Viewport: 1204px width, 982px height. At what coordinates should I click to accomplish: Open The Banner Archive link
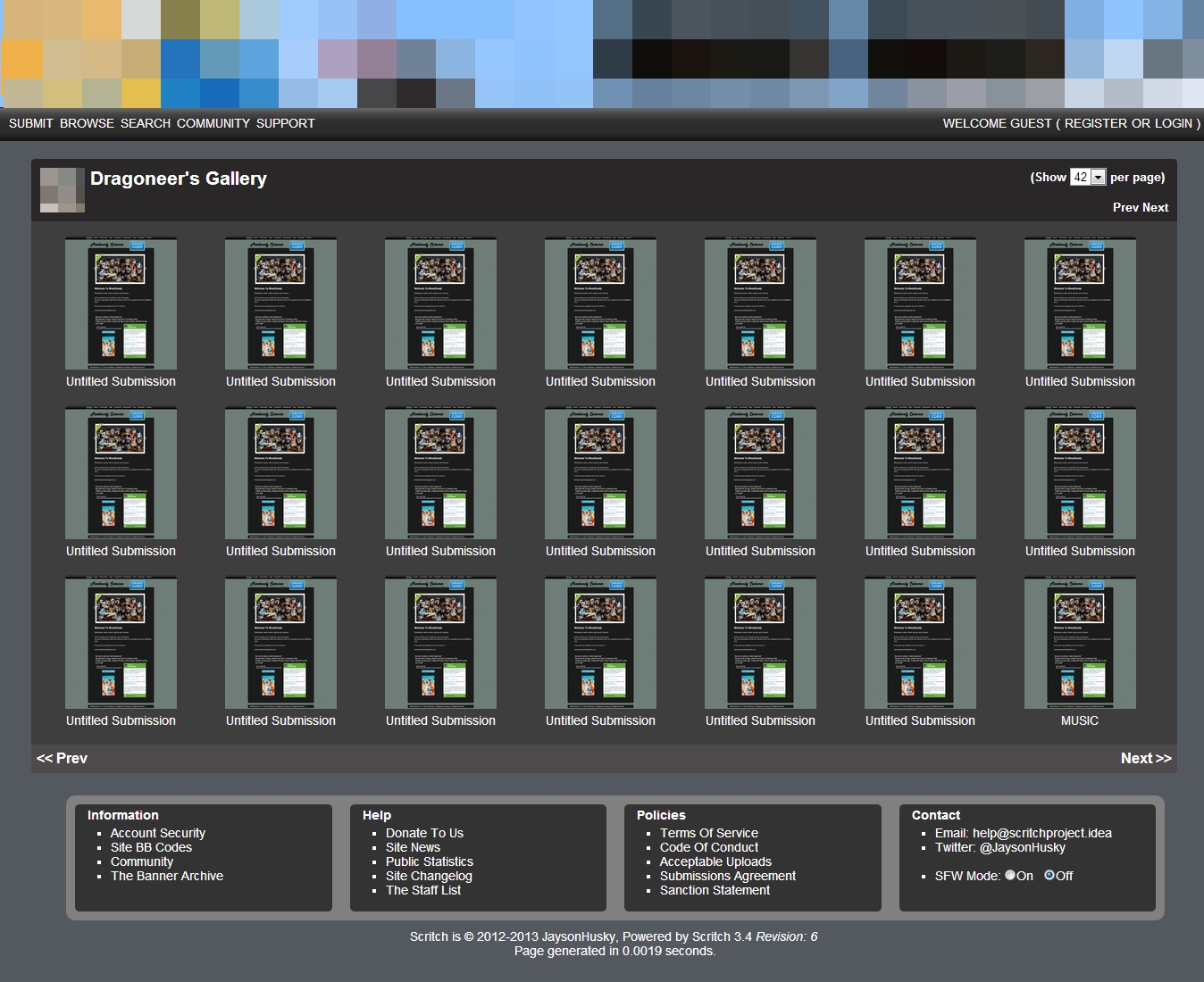pyautogui.click(x=167, y=876)
